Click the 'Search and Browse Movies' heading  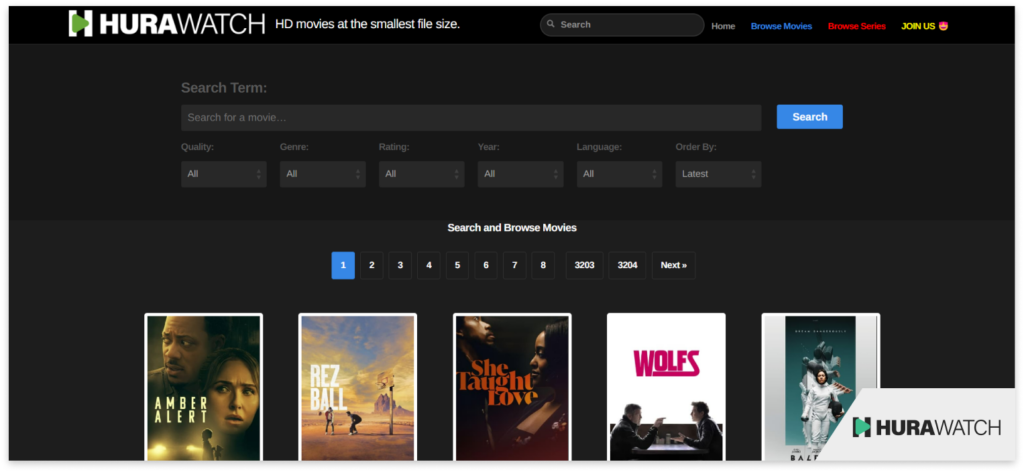coord(512,228)
